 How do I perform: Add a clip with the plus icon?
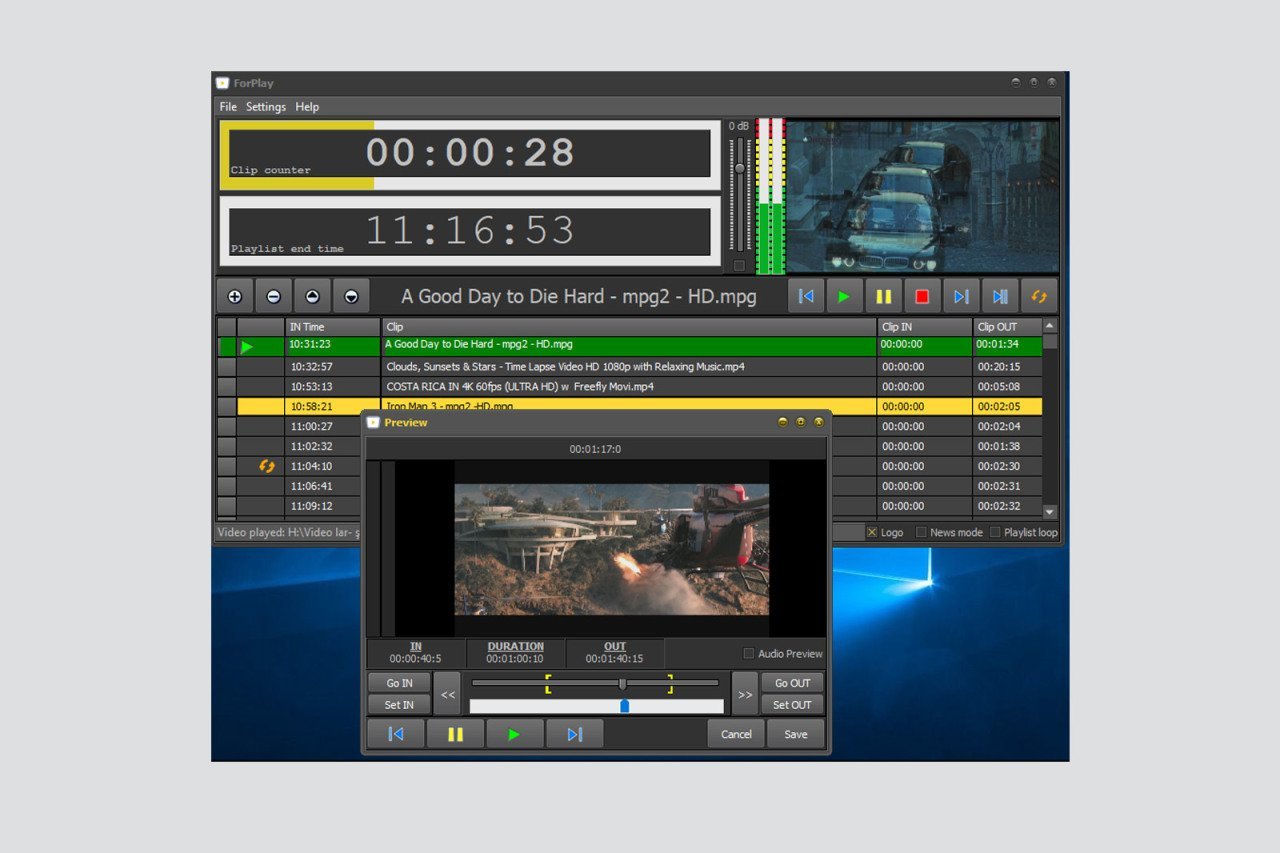point(235,297)
